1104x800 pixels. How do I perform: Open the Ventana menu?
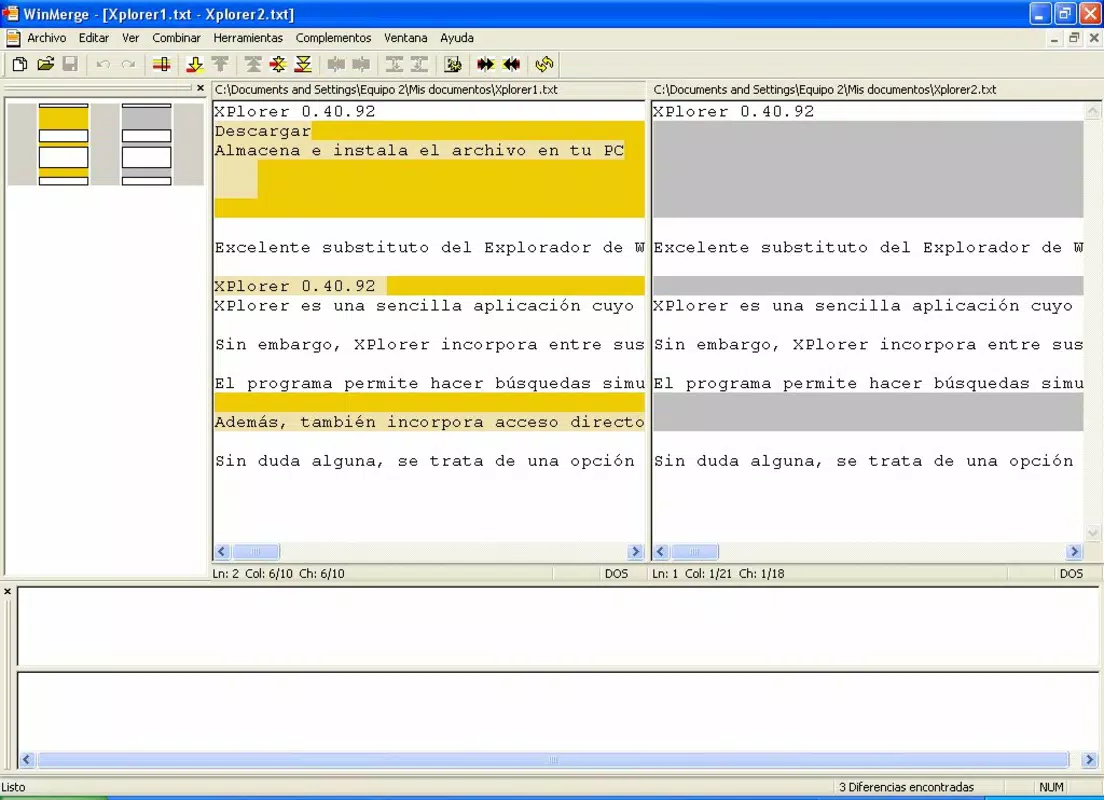pos(406,38)
